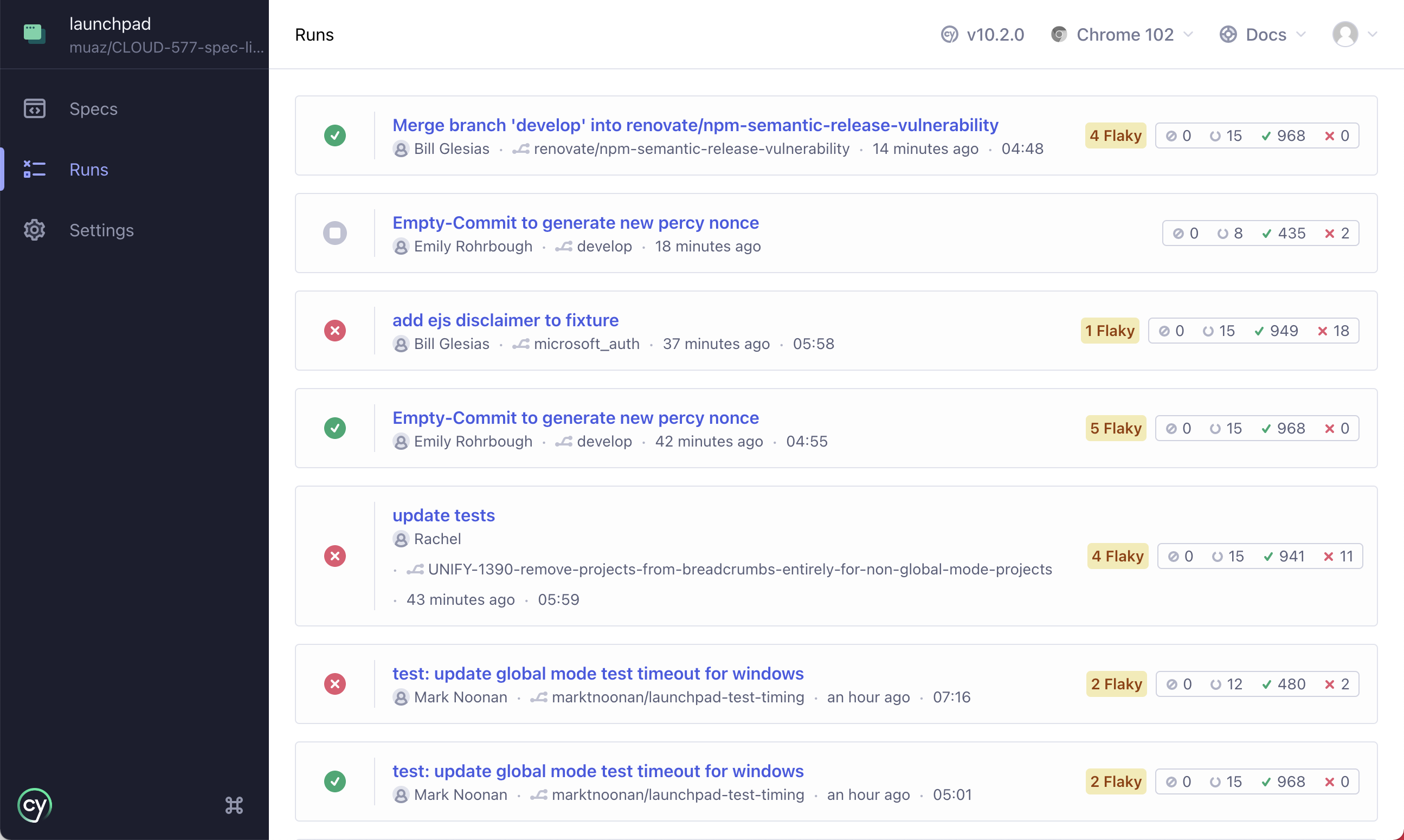
Task: Click the 5 Flaky badge
Action: [x=1115, y=428]
